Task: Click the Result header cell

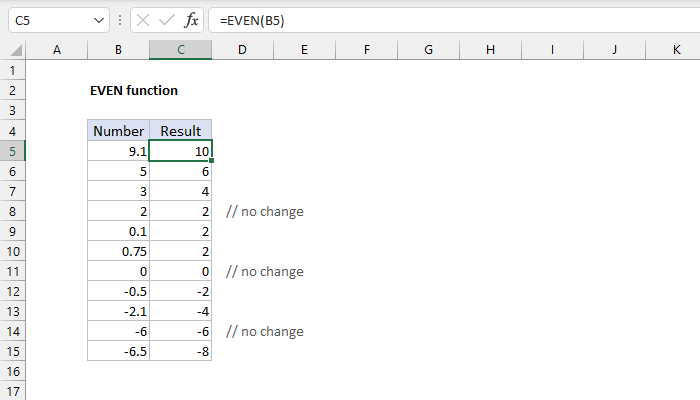Action: coord(180,131)
